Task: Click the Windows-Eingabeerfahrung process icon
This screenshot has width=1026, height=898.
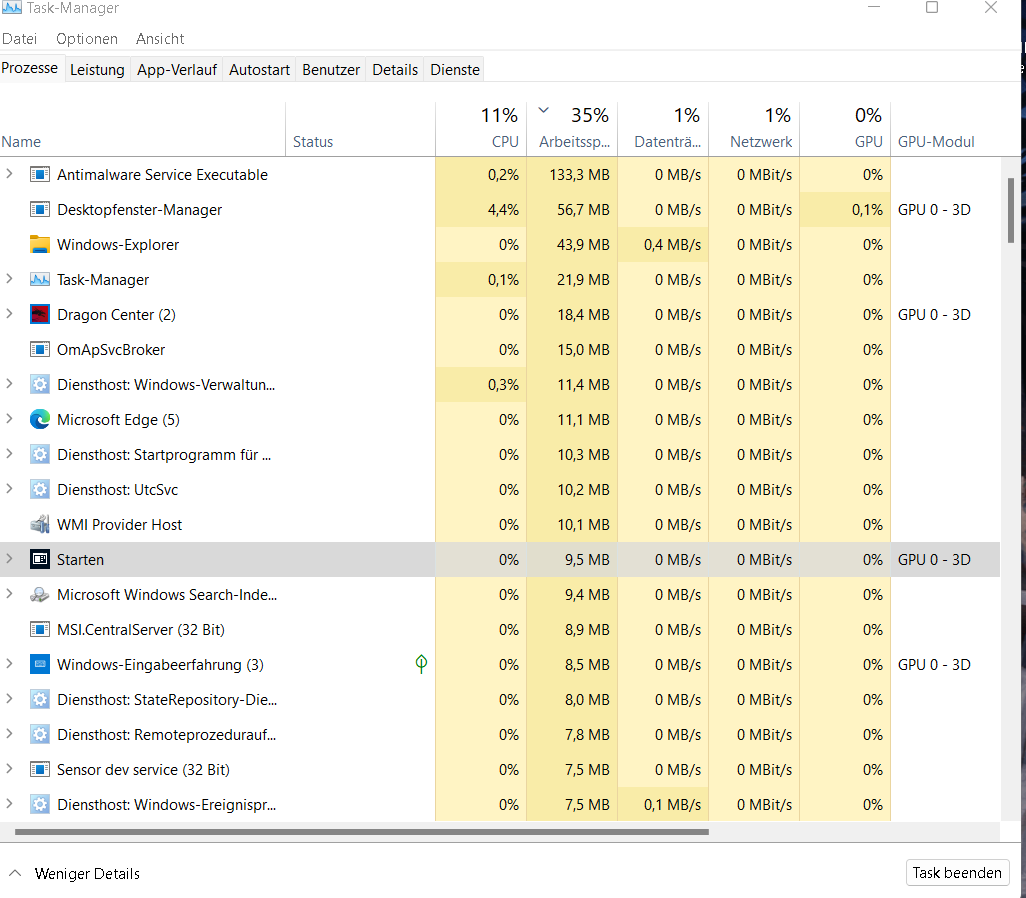Action: click(40, 665)
